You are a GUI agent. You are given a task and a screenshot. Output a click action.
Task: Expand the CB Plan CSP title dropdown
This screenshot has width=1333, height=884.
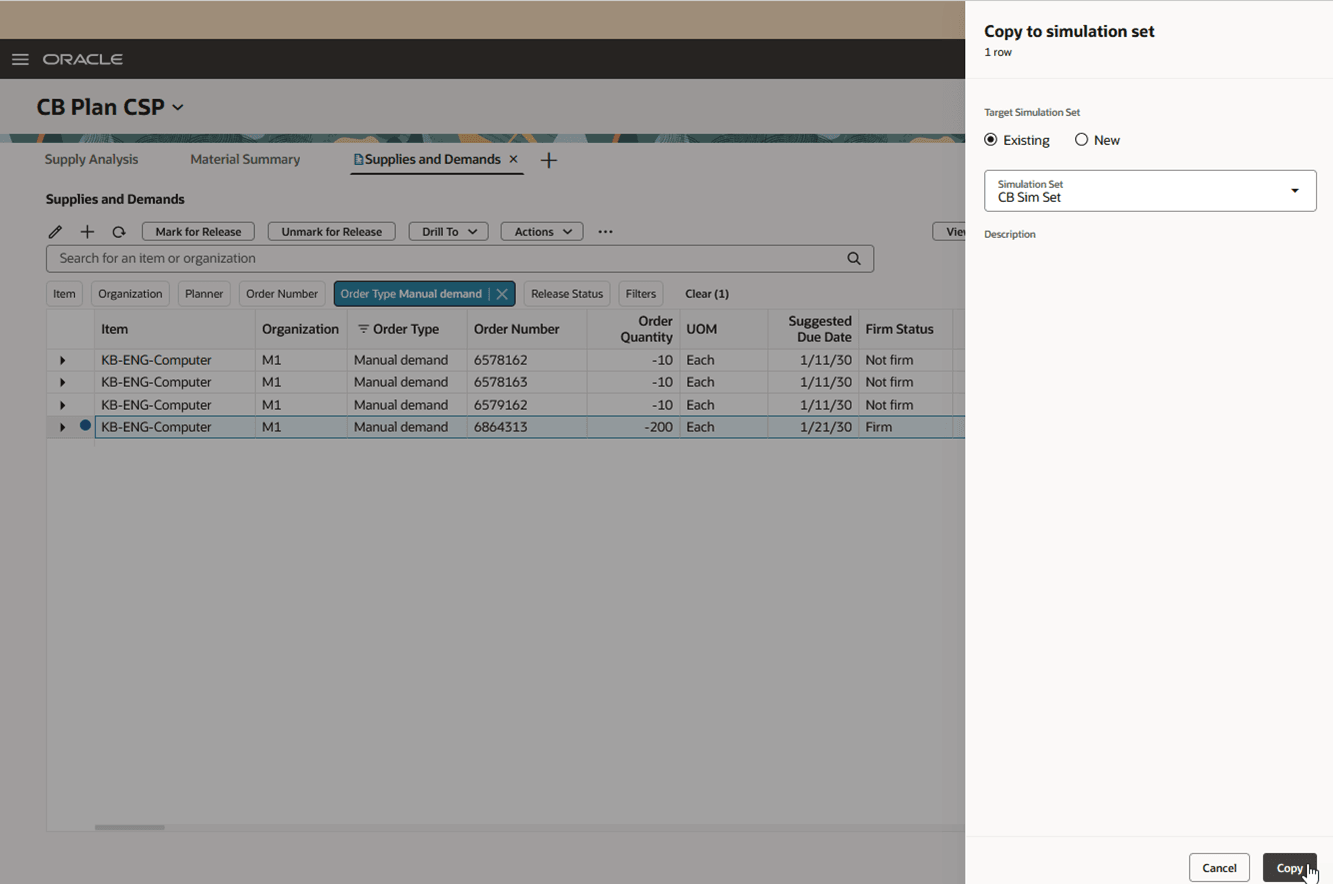(x=178, y=107)
